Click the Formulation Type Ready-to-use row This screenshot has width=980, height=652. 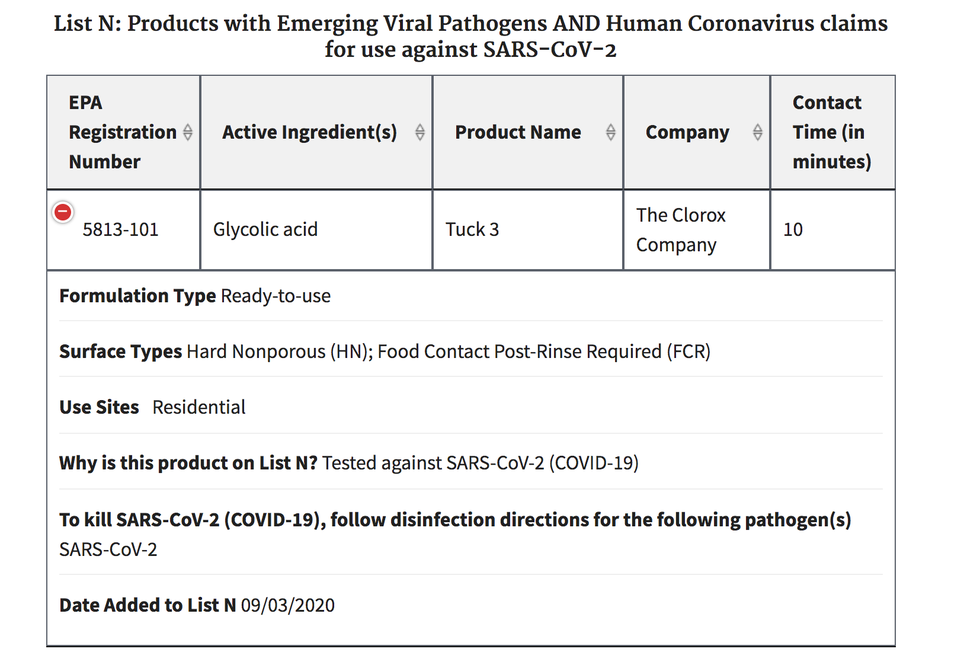coord(471,296)
